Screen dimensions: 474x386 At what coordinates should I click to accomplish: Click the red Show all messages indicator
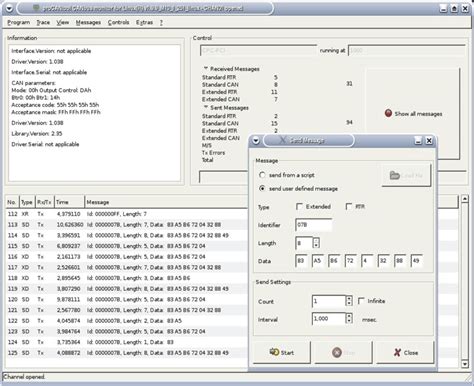point(388,113)
